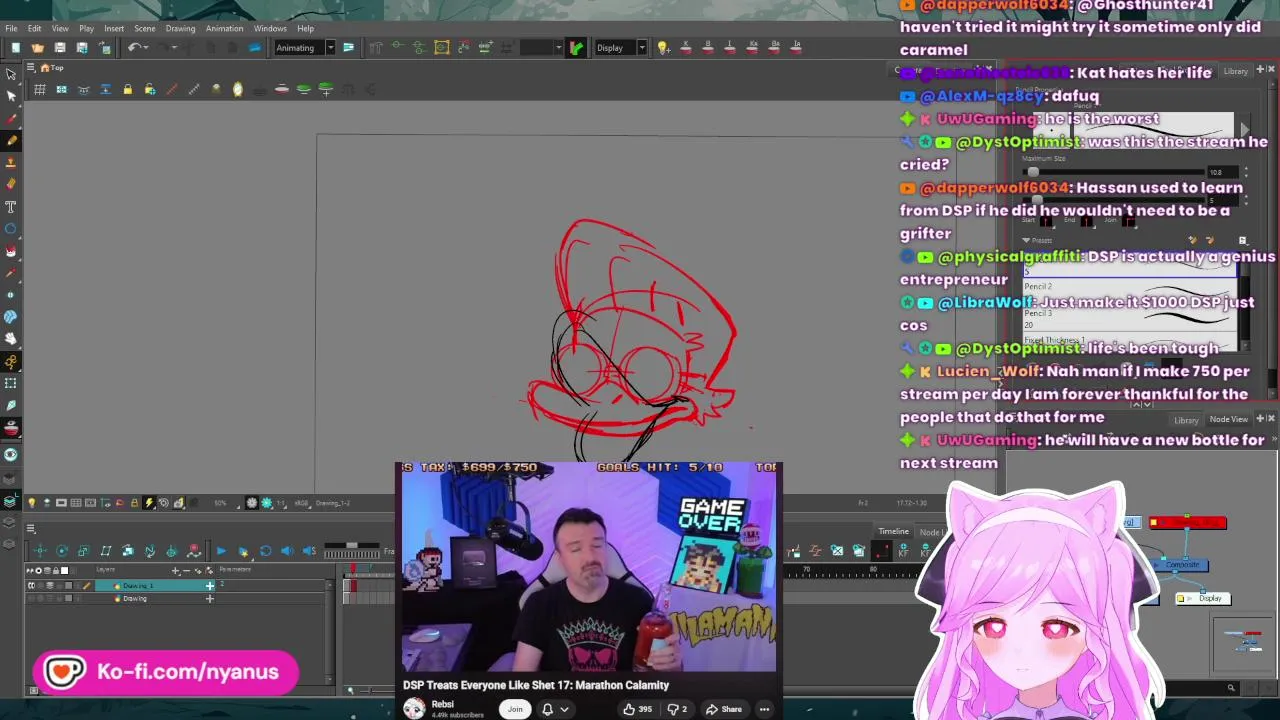
Task: Toggle Sound Scrubbing icon
Action: pos(309,551)
